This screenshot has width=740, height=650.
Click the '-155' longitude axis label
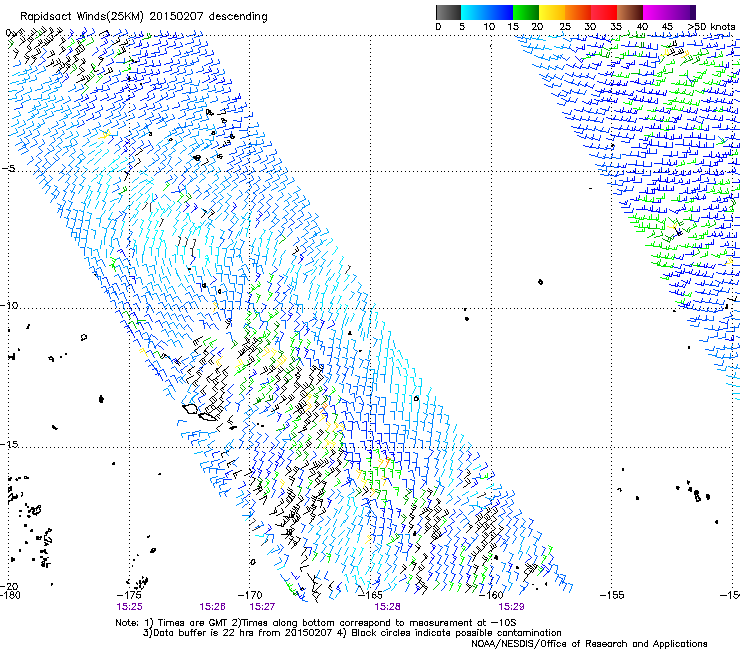(612, 595)
